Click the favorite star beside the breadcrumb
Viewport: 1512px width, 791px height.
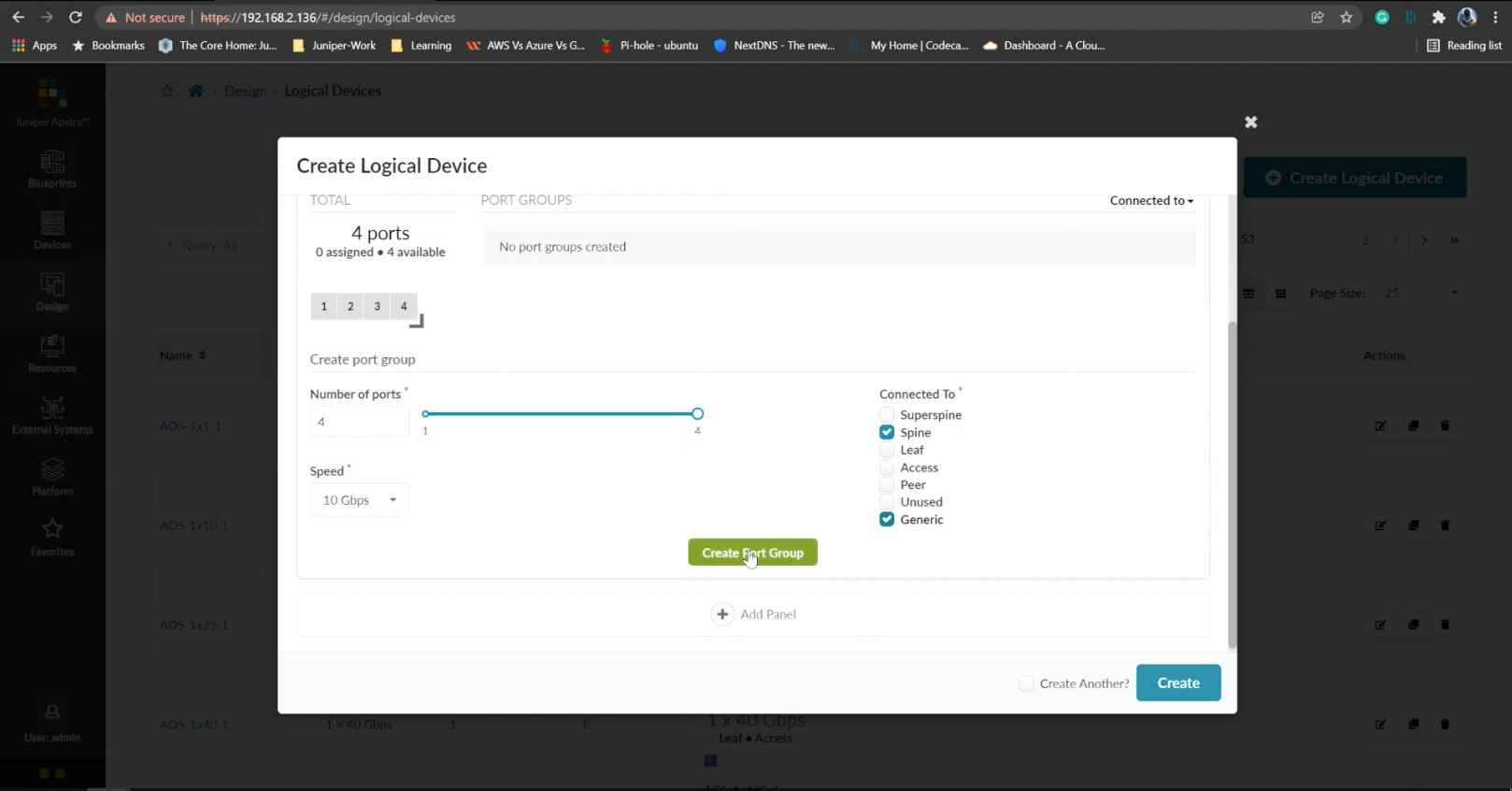click(x=167, y=91)
